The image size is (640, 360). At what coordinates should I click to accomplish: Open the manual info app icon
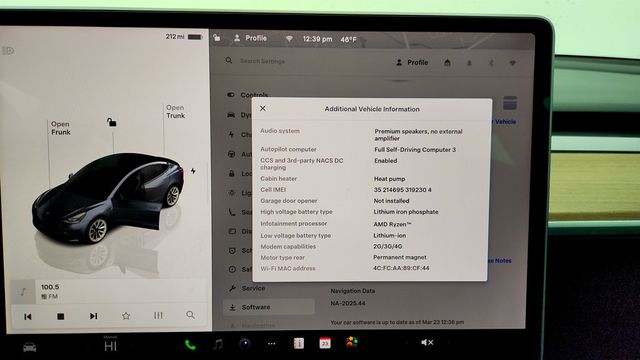[x=298, y=343]
